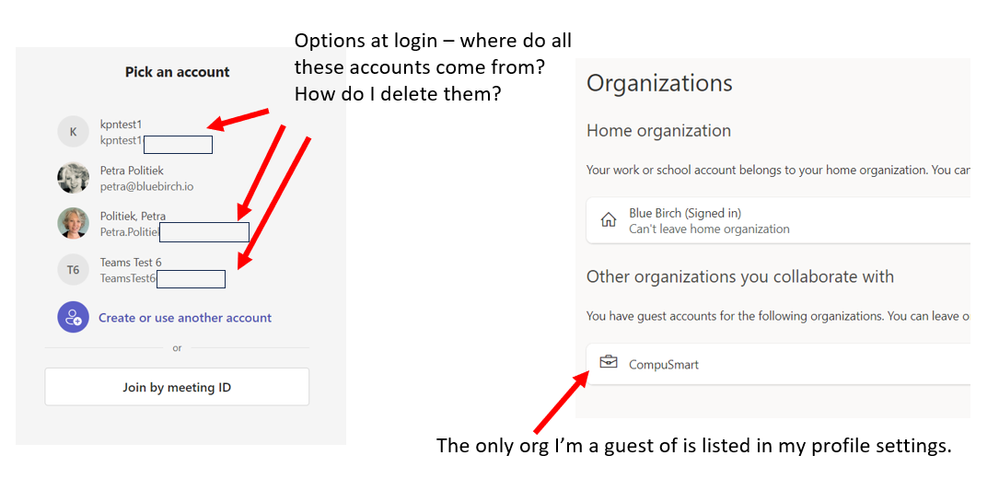
Task: Select the kpntest1 account name
Action: pos(121,125)
